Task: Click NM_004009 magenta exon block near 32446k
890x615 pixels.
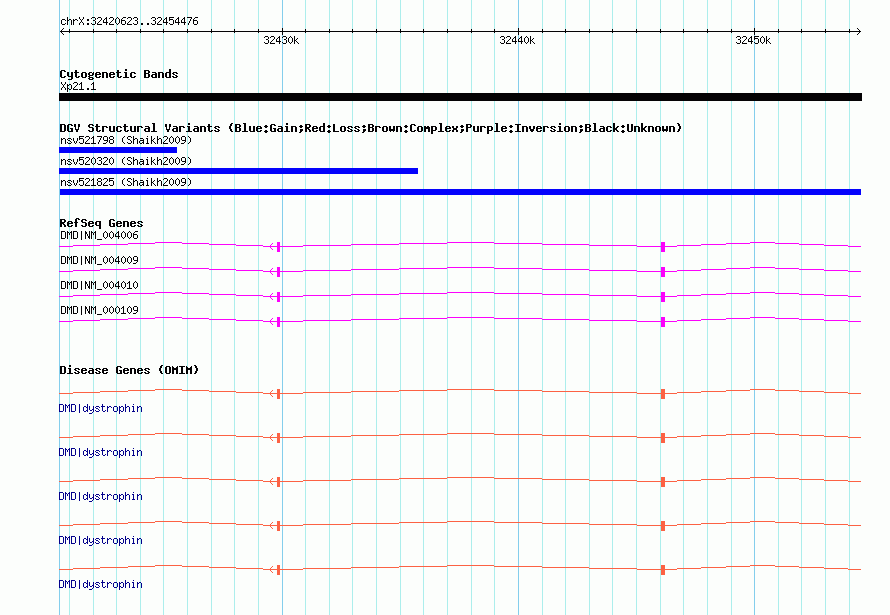Action: click(662, 272)
